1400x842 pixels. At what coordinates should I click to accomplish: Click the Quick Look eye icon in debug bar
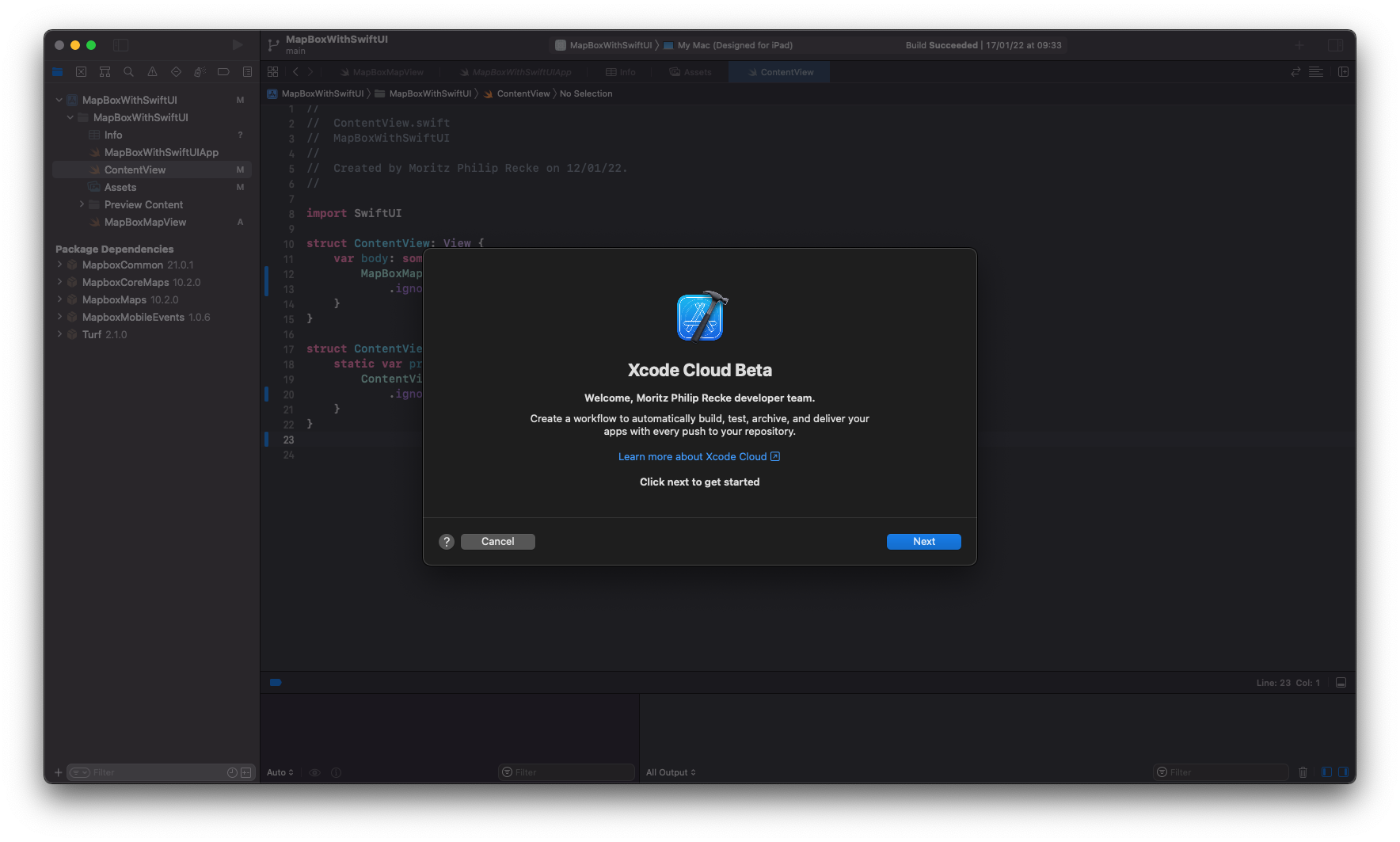pyautogui.click(x=314, y=772)
